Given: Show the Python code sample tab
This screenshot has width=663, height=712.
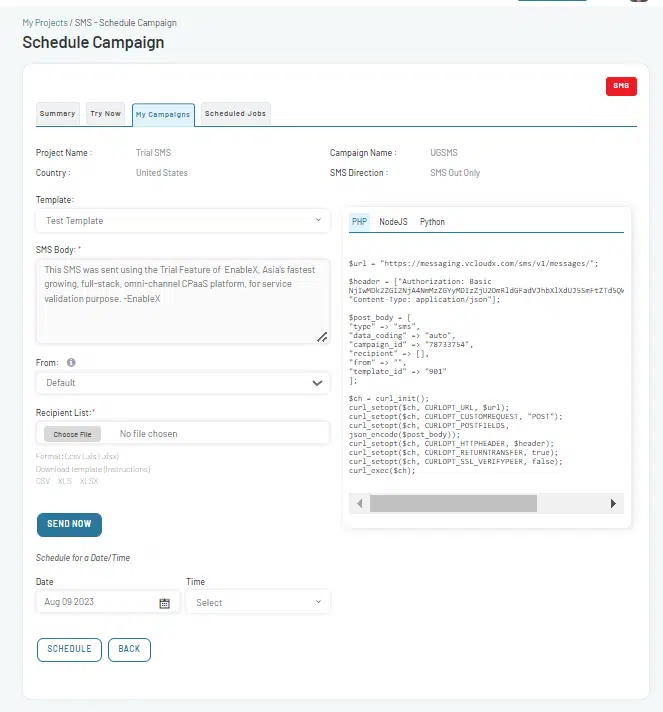Looking at the screenshot, I should point(432,222).
